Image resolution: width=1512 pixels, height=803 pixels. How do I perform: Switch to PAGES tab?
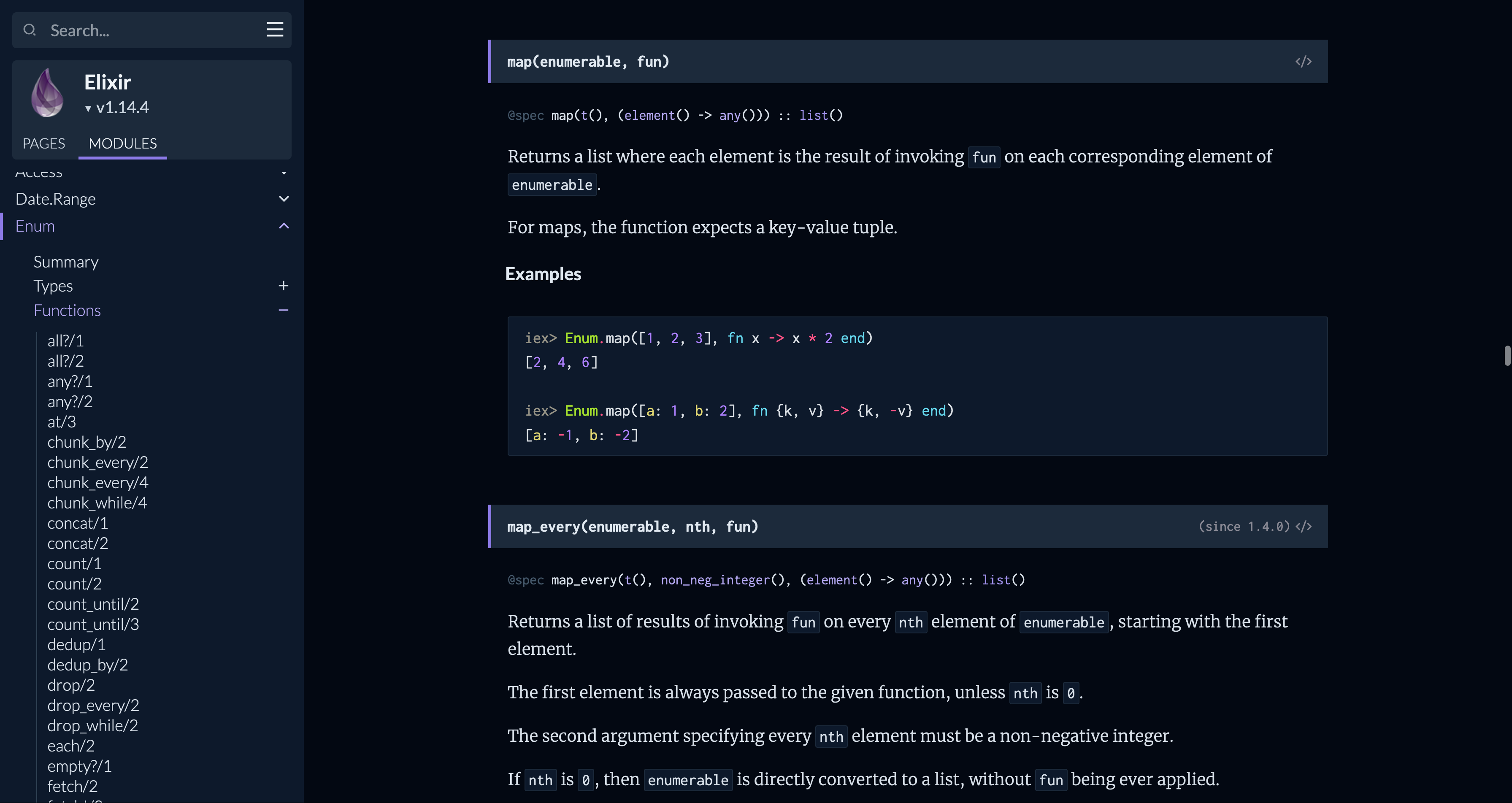click(43, 143)
